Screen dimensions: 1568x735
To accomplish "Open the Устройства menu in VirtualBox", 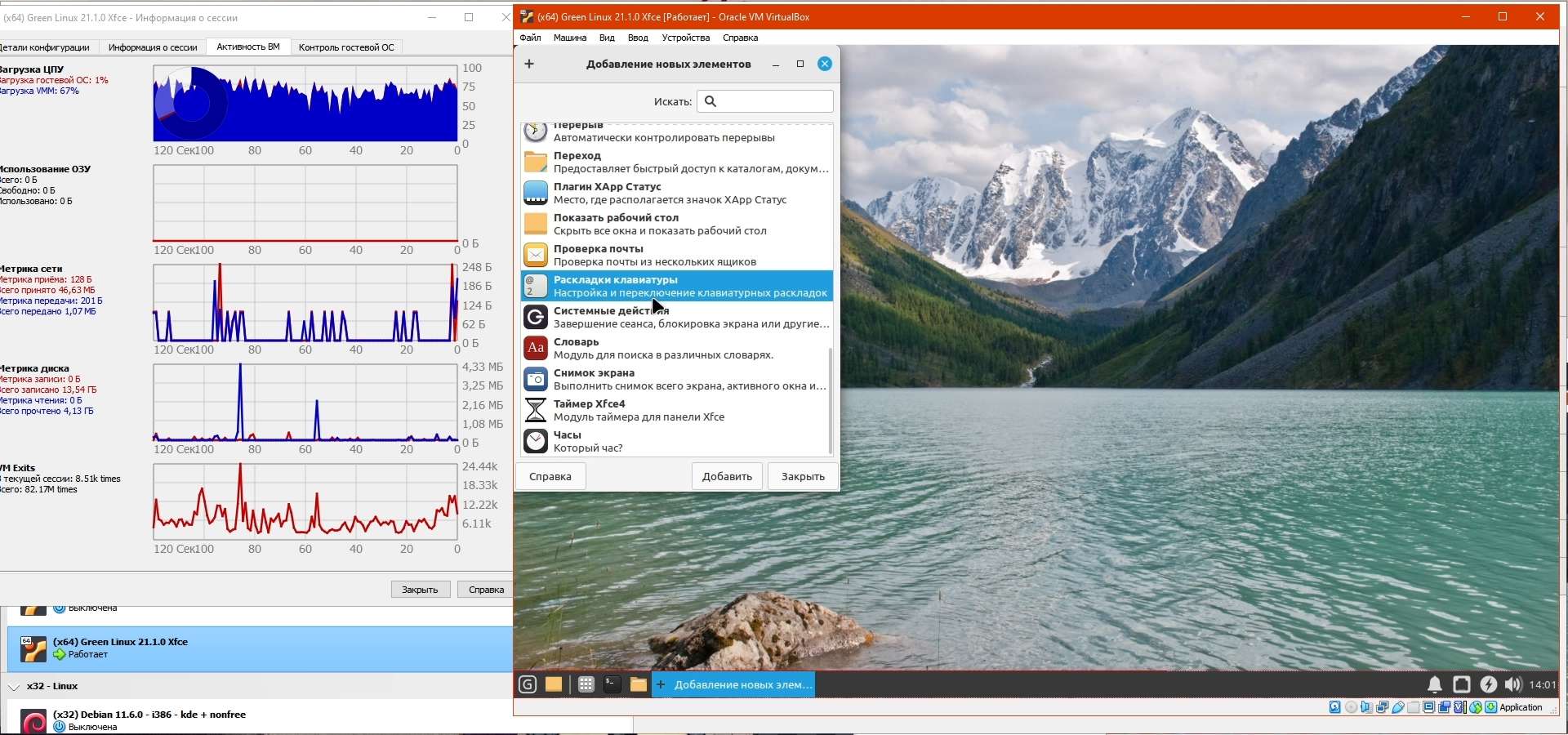I will click(686, 38).
